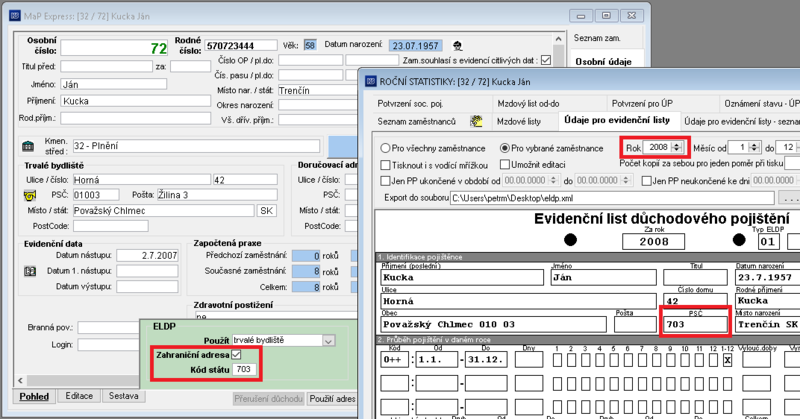Enable the Umožnit editaci checkbox
The height and width of the screenshot is (419, 800).
(x=505, y=164)
